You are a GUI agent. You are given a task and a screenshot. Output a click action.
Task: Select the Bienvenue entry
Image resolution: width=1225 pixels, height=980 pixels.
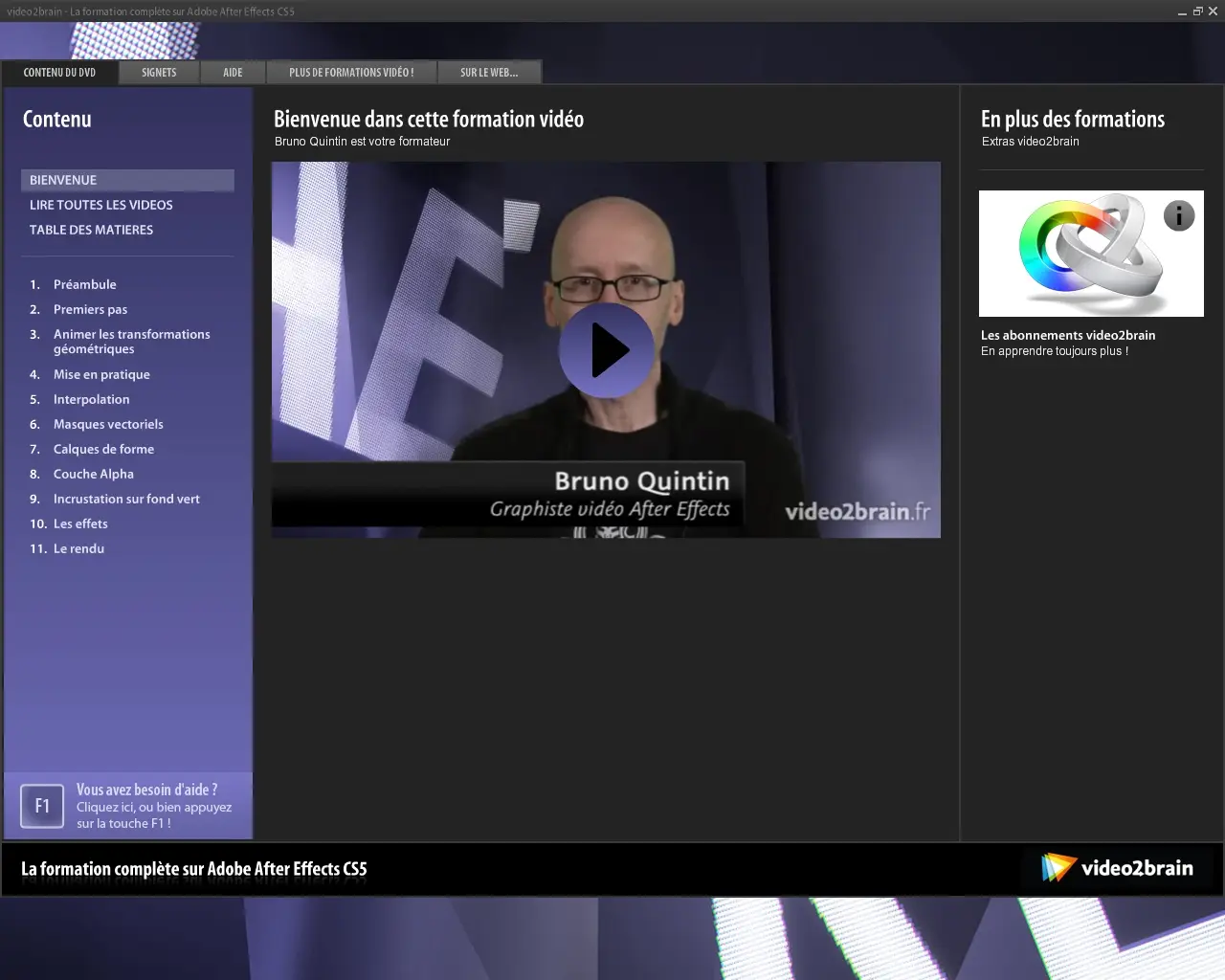pos(127,180)
